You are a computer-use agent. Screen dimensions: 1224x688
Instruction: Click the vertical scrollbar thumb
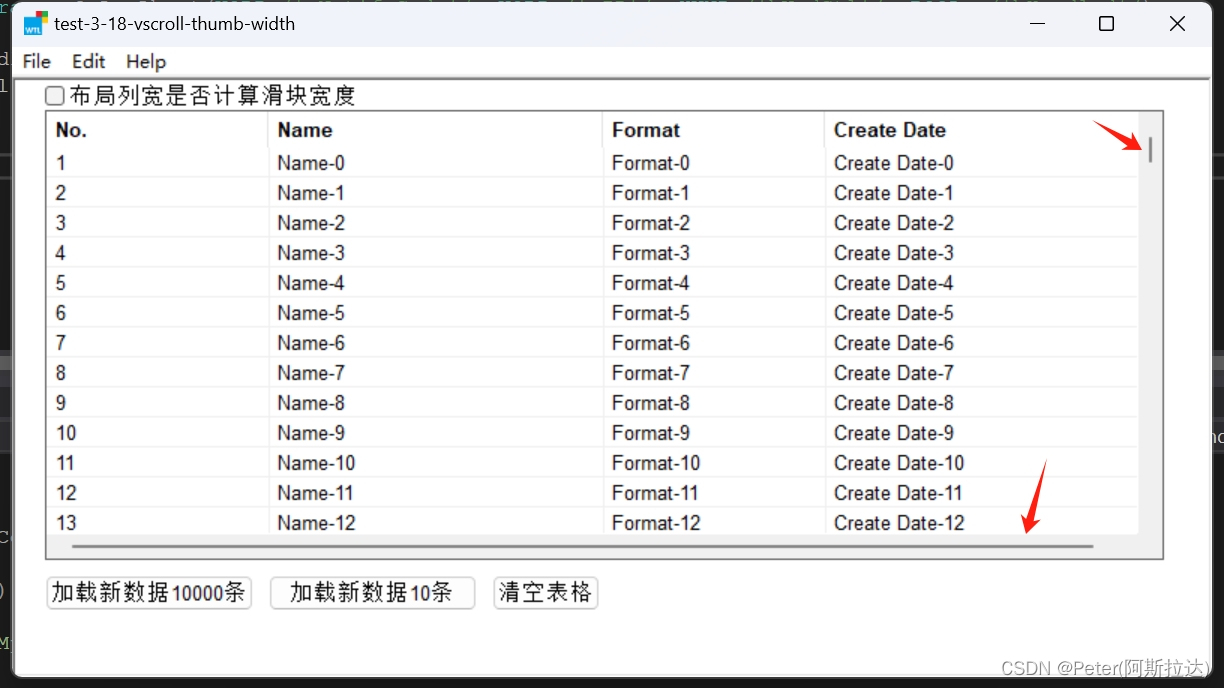pos(1151,150)
